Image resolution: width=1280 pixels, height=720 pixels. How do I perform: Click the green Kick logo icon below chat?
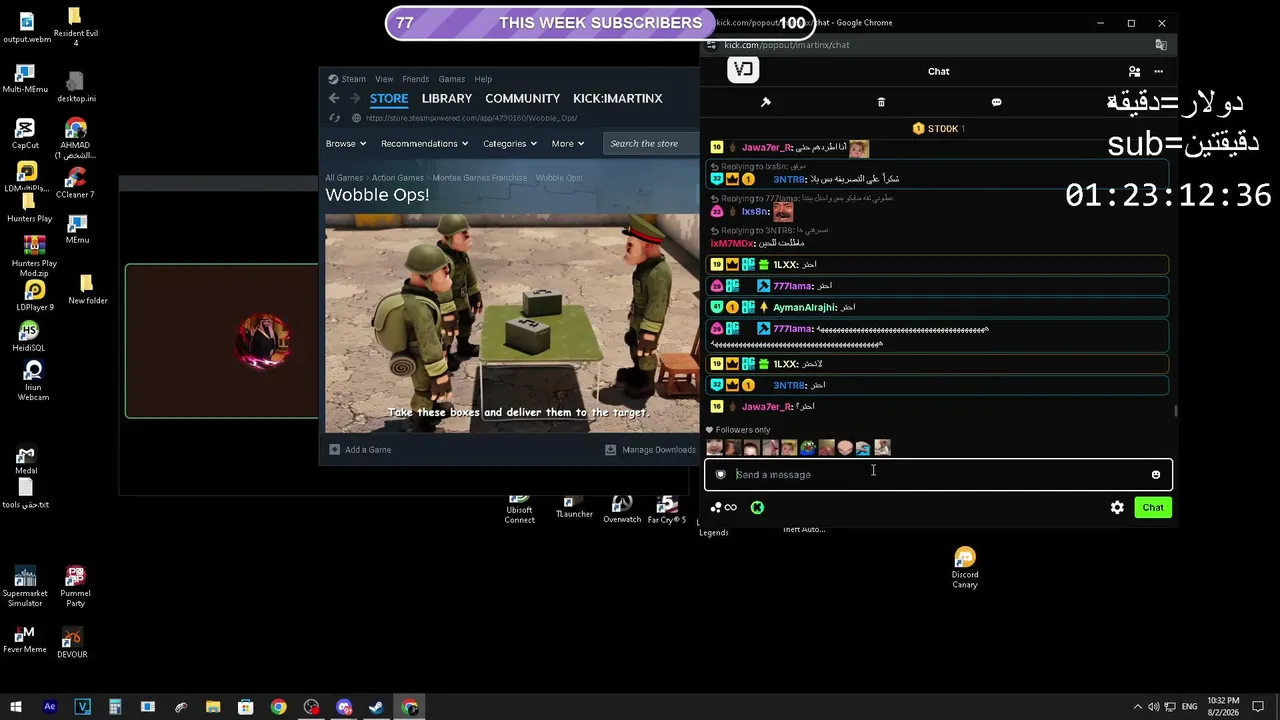(x=757, y=508)
